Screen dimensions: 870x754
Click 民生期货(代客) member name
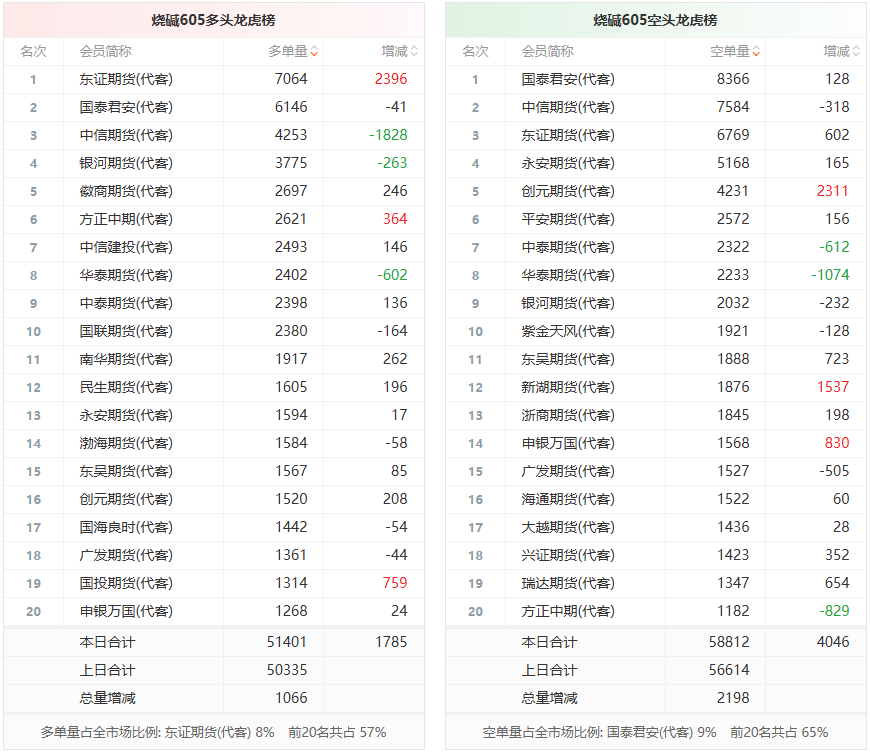pyautogui.click(x=126, y=387)
